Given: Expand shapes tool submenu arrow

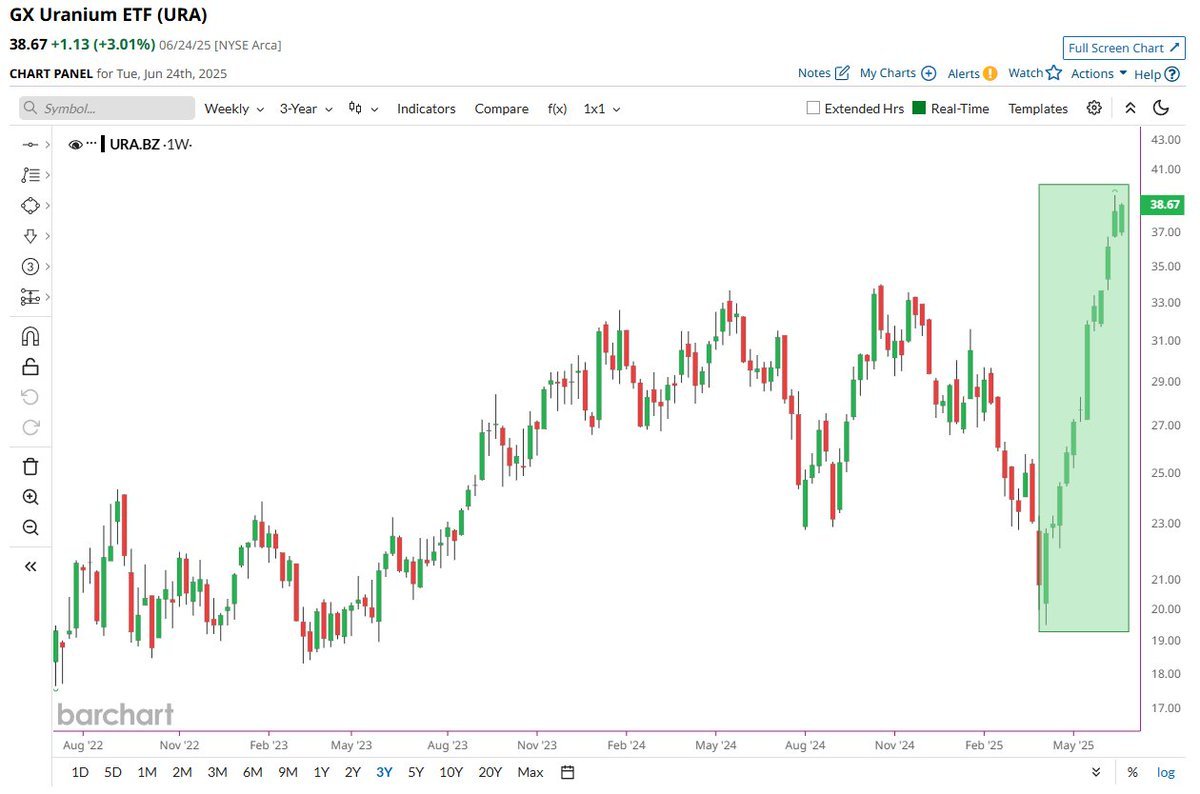Looking at the screenshot, I should pos(47,205).
